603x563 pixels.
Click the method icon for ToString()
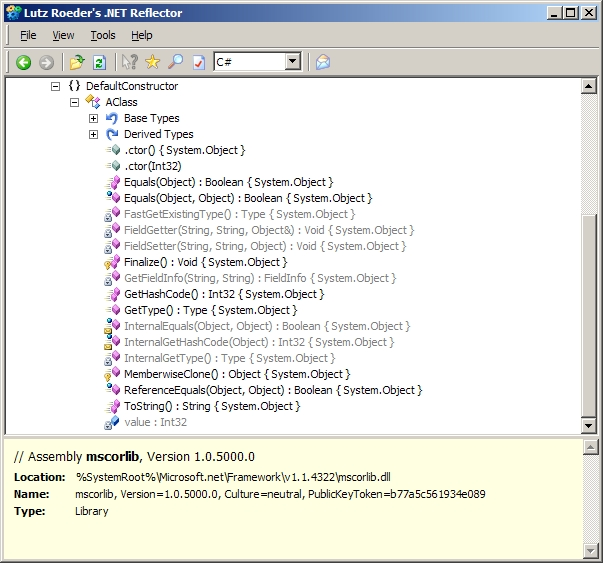click(113, 406)
